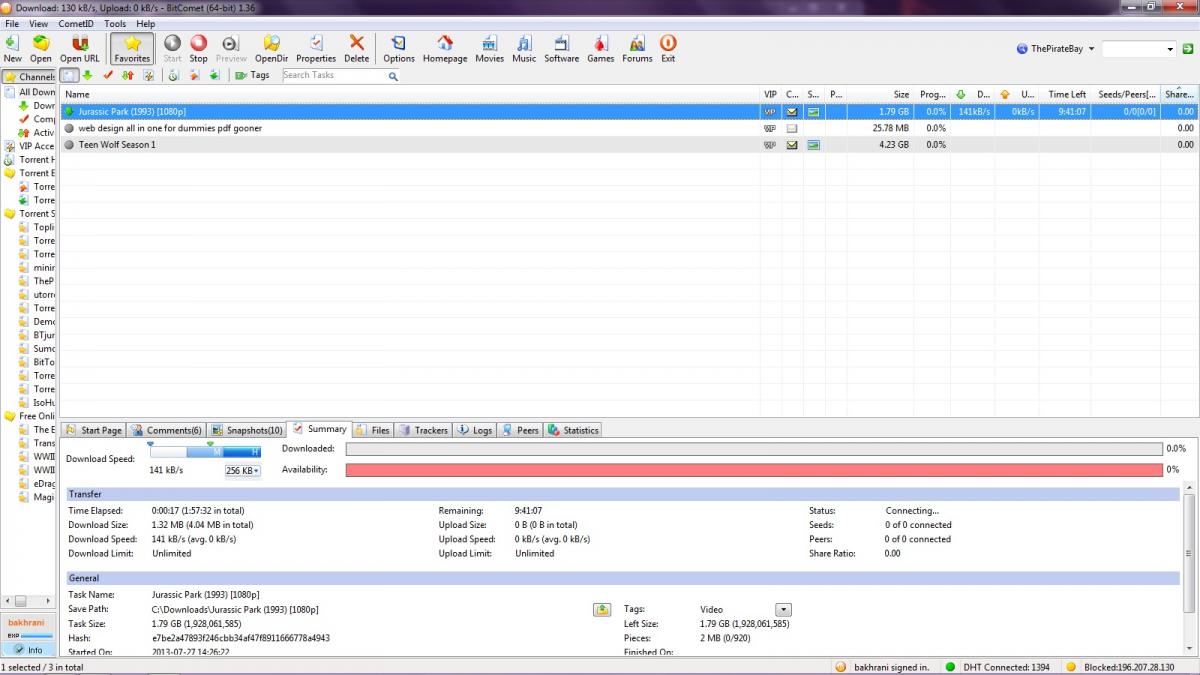
Task: Toggle the Favorites star button
Action: pyautogui.click(x=132, y=48)
